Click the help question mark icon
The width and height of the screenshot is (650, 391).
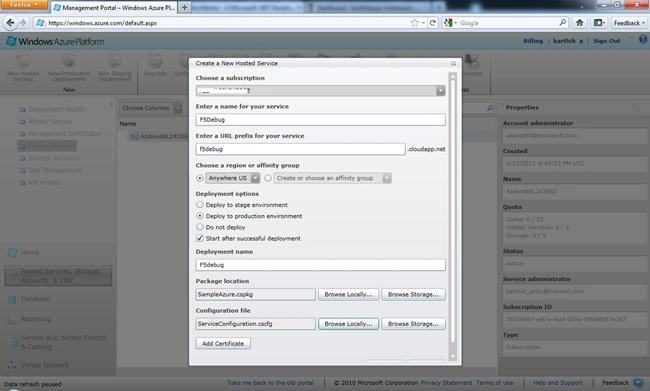[643, 39]
